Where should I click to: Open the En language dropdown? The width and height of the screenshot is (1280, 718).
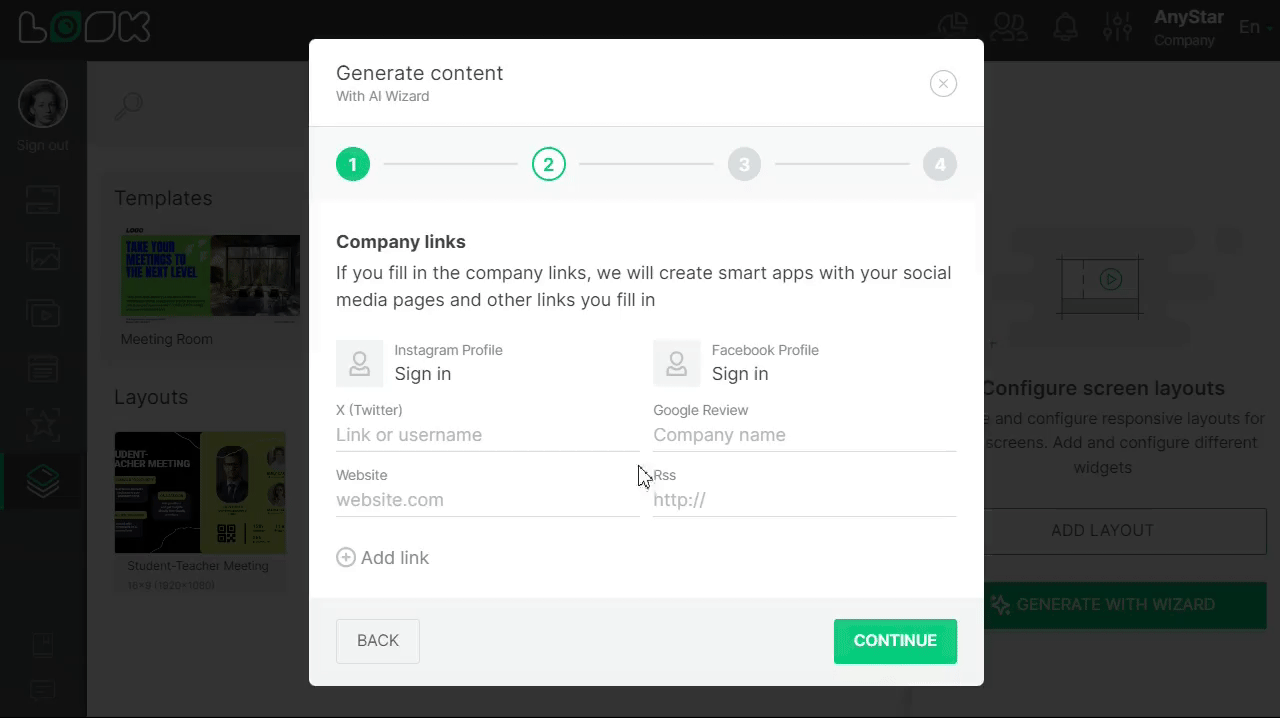click(x=1253, y=27)
